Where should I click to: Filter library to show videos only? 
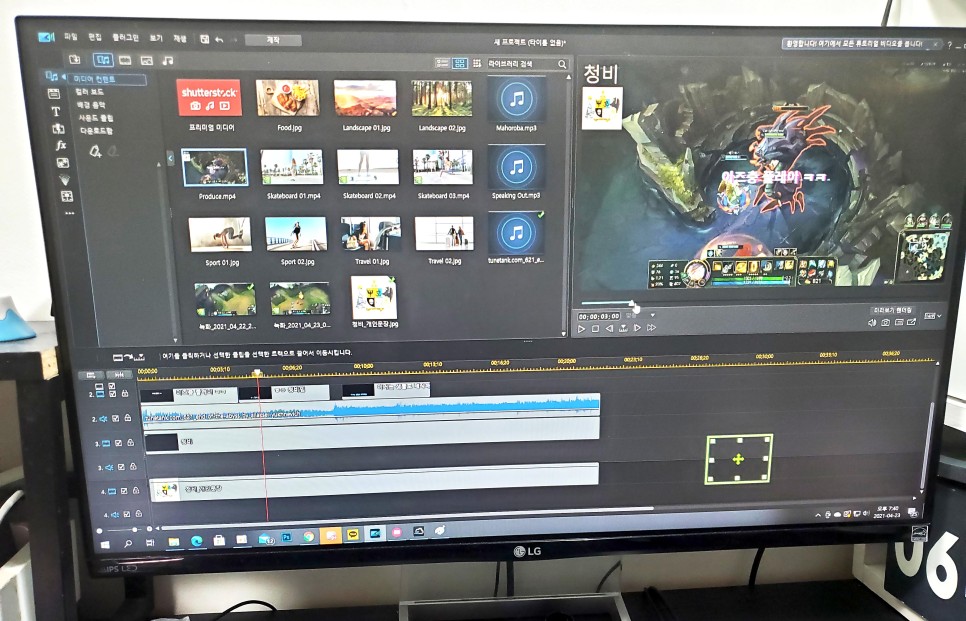point(125,60)
